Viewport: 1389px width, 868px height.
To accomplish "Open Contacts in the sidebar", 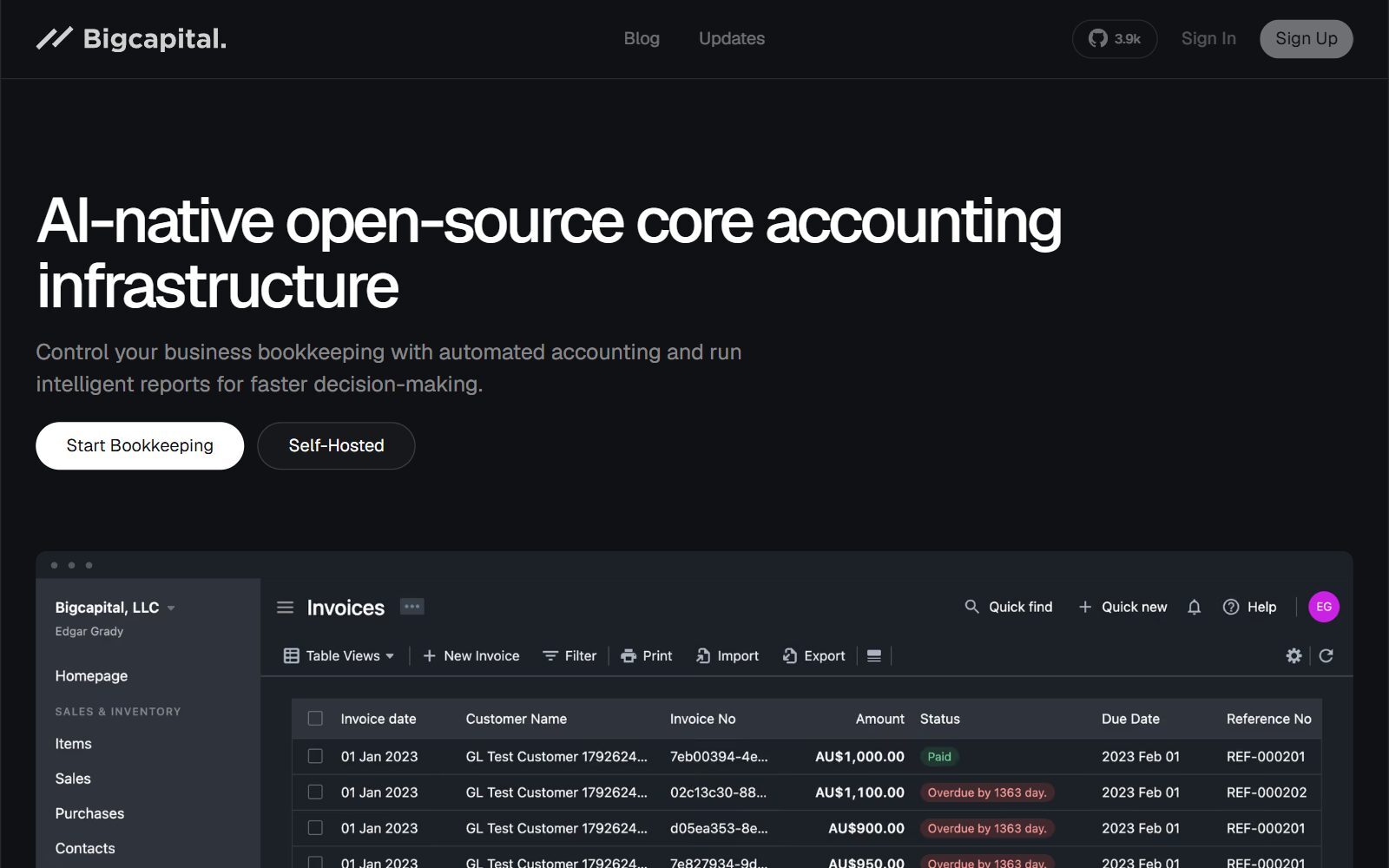I will (85, 848).
